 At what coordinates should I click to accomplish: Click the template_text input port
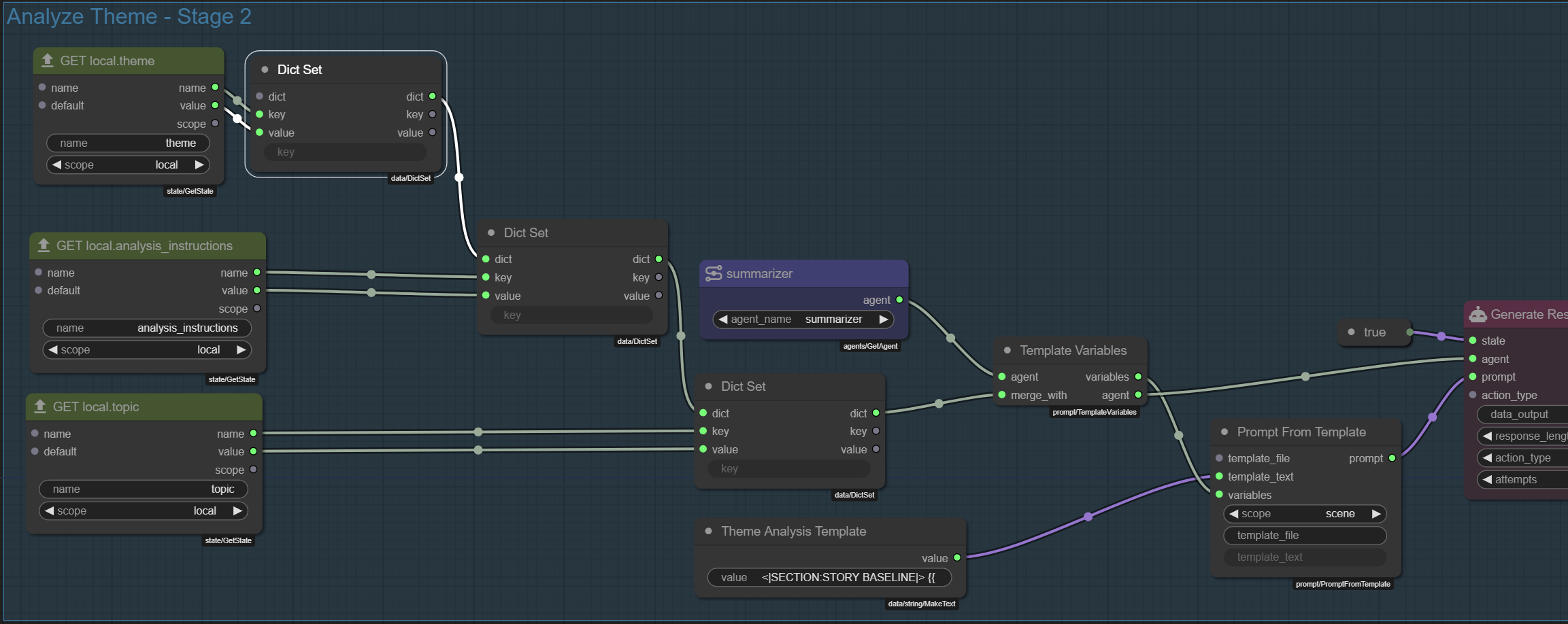click(x=1219, y=476)
